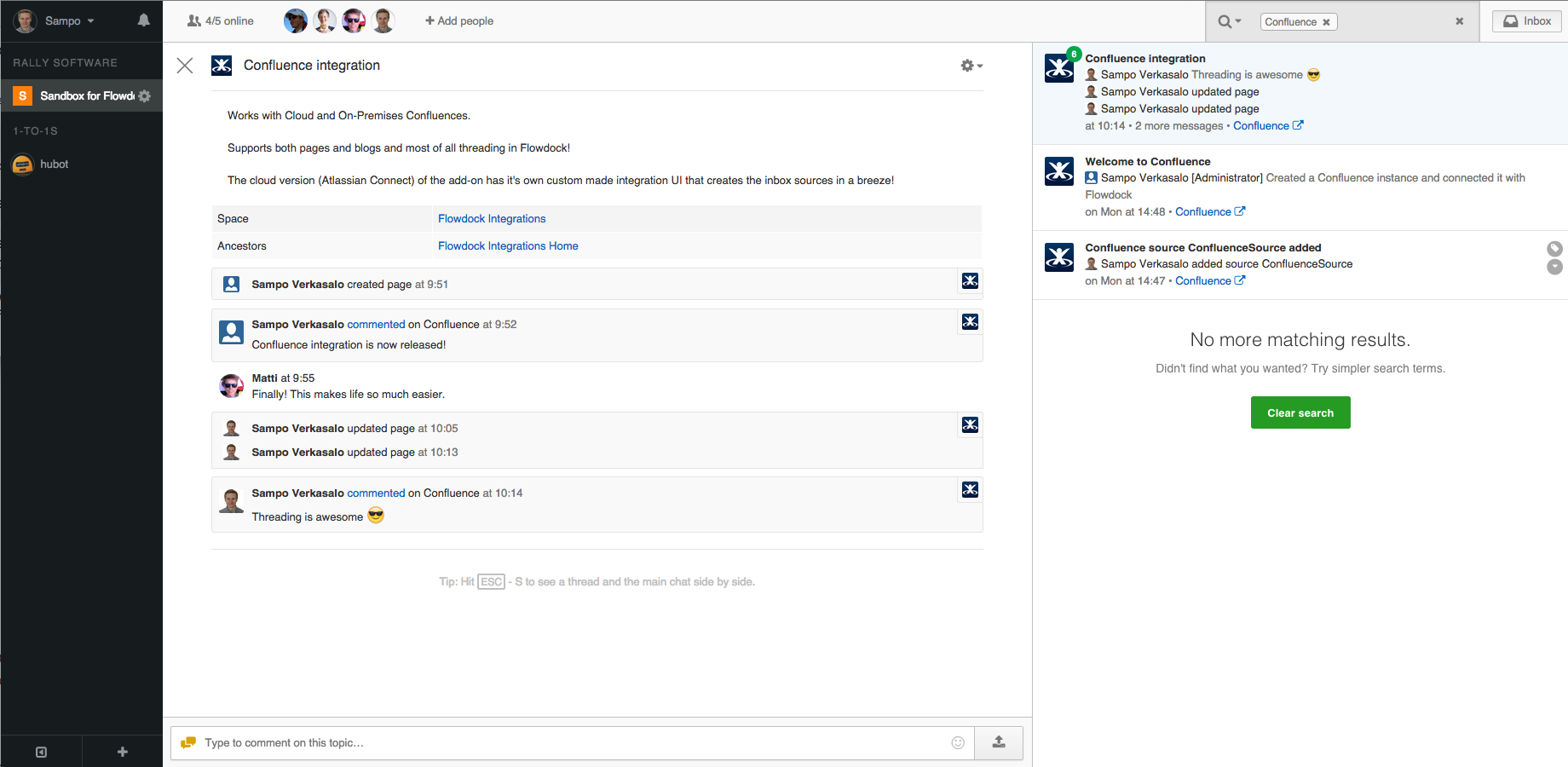Screen dimensions: 1568x767
Task: Click the Rally Software organization heading
Action: point(66,63)
